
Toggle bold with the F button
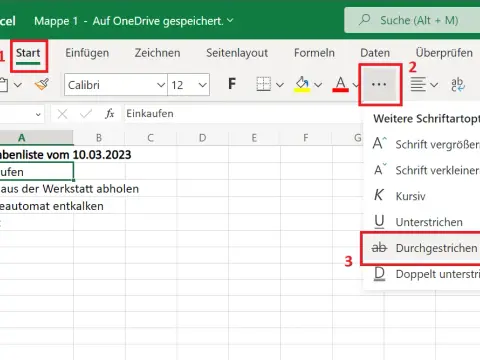232,84
